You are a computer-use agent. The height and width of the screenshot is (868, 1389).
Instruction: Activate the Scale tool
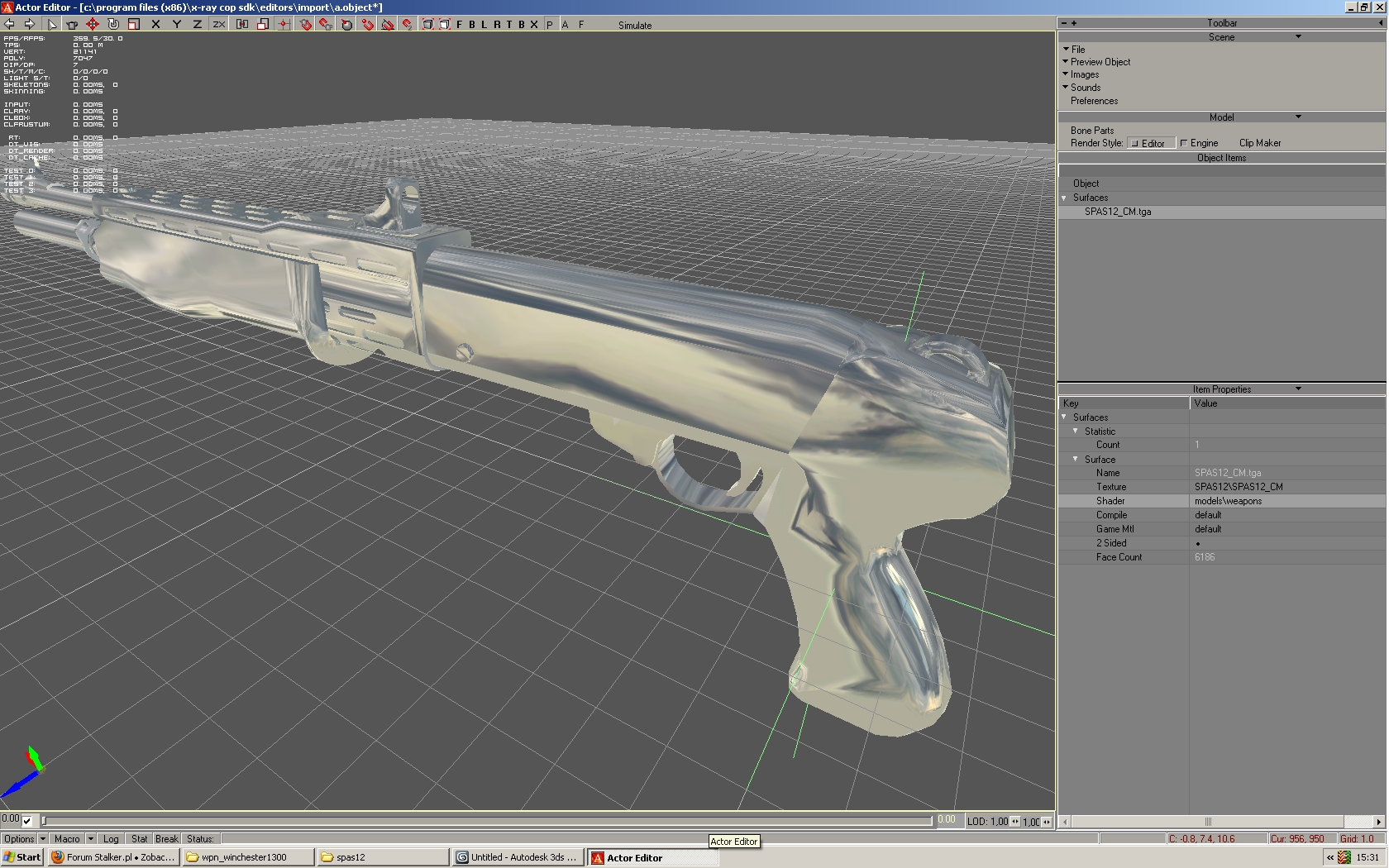(x=133, y=25)
